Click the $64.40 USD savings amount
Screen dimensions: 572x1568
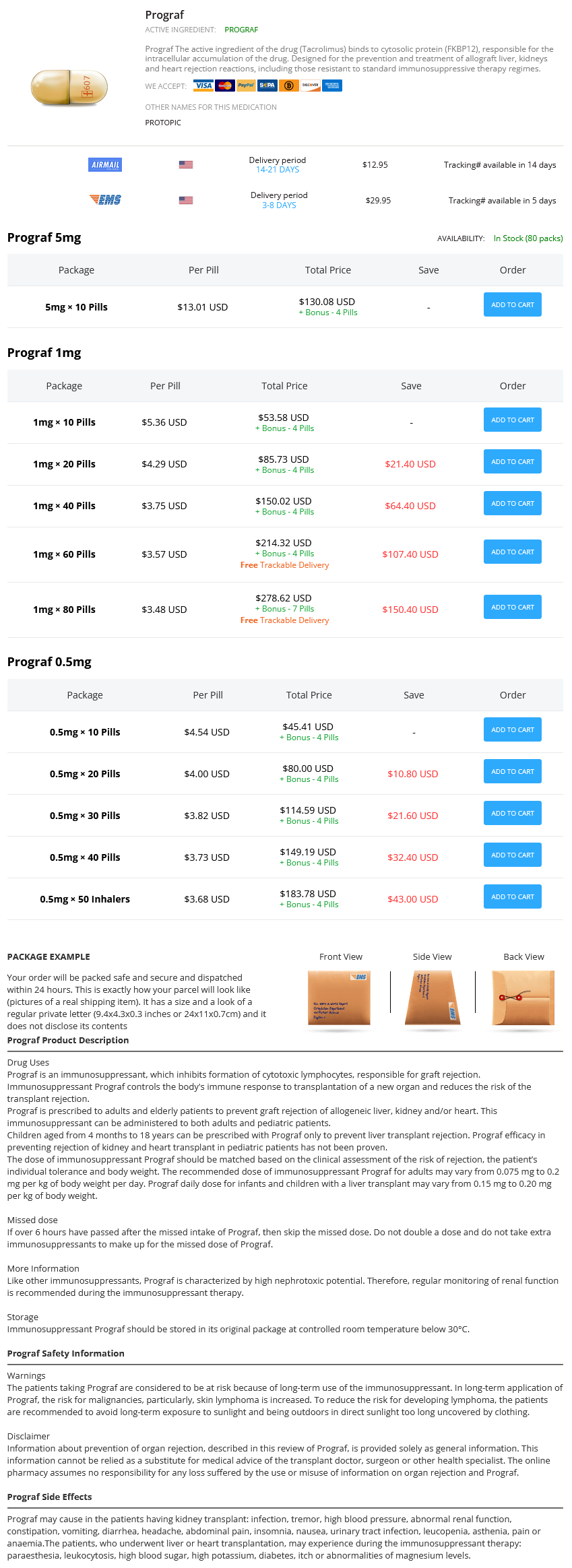pos(410,506)
